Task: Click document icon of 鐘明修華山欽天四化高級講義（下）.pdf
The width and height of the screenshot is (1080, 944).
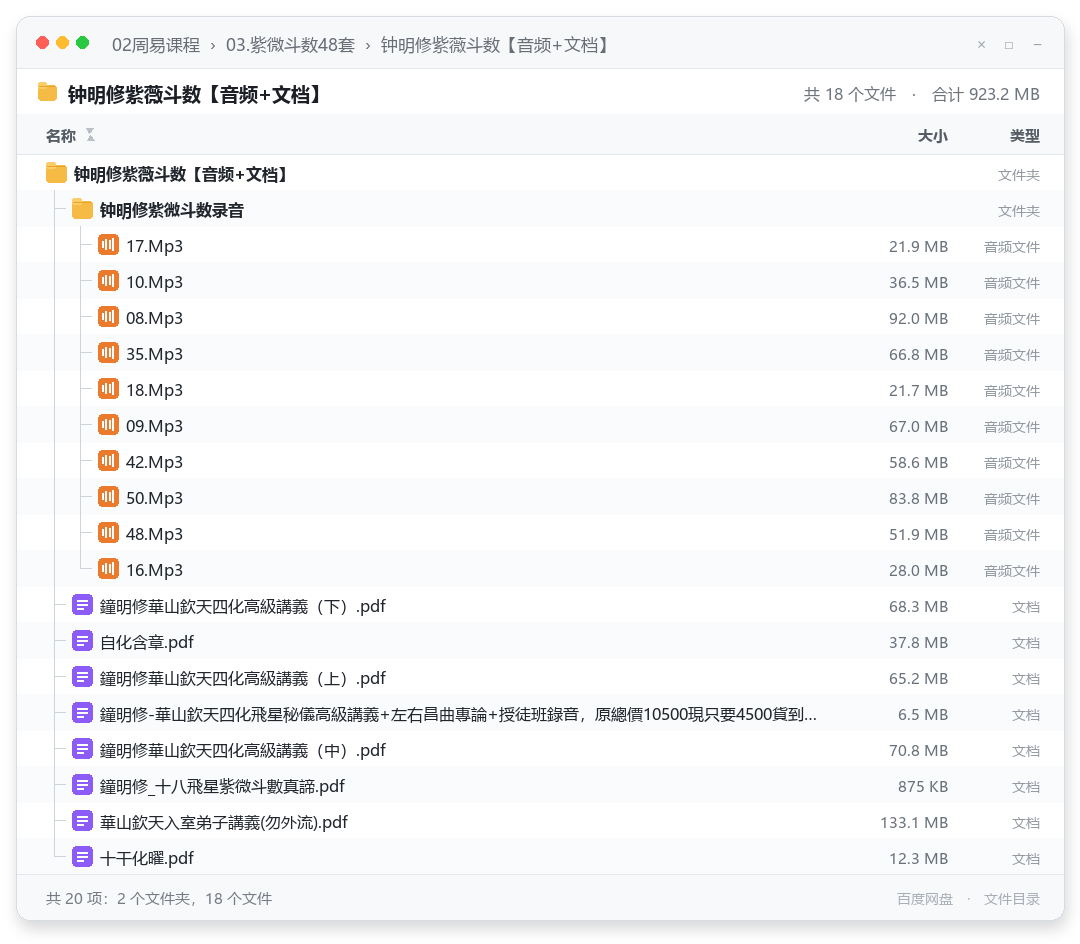Action: (82, 605)
